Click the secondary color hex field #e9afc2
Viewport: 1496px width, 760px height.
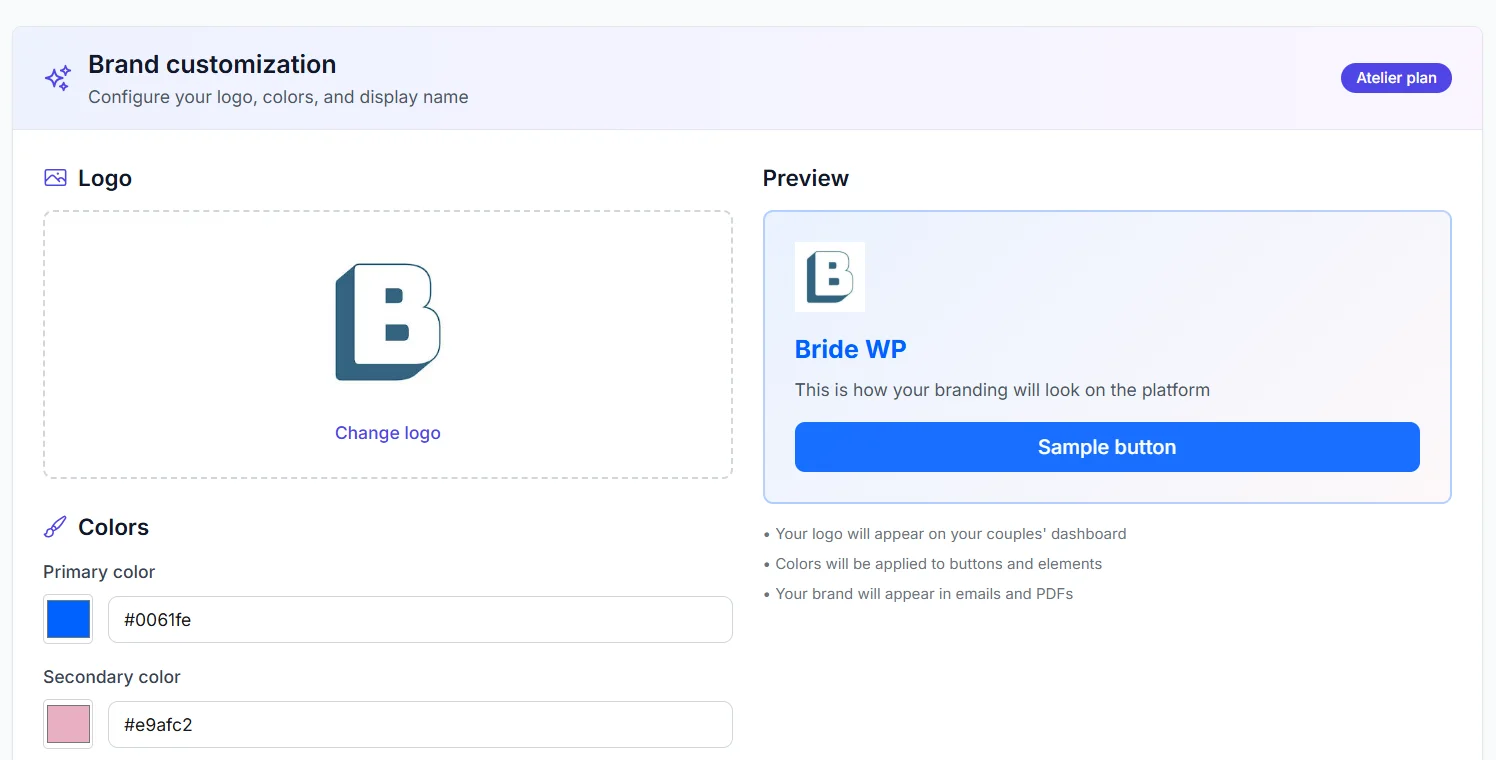pyautogui.click(x=420, y=724)
